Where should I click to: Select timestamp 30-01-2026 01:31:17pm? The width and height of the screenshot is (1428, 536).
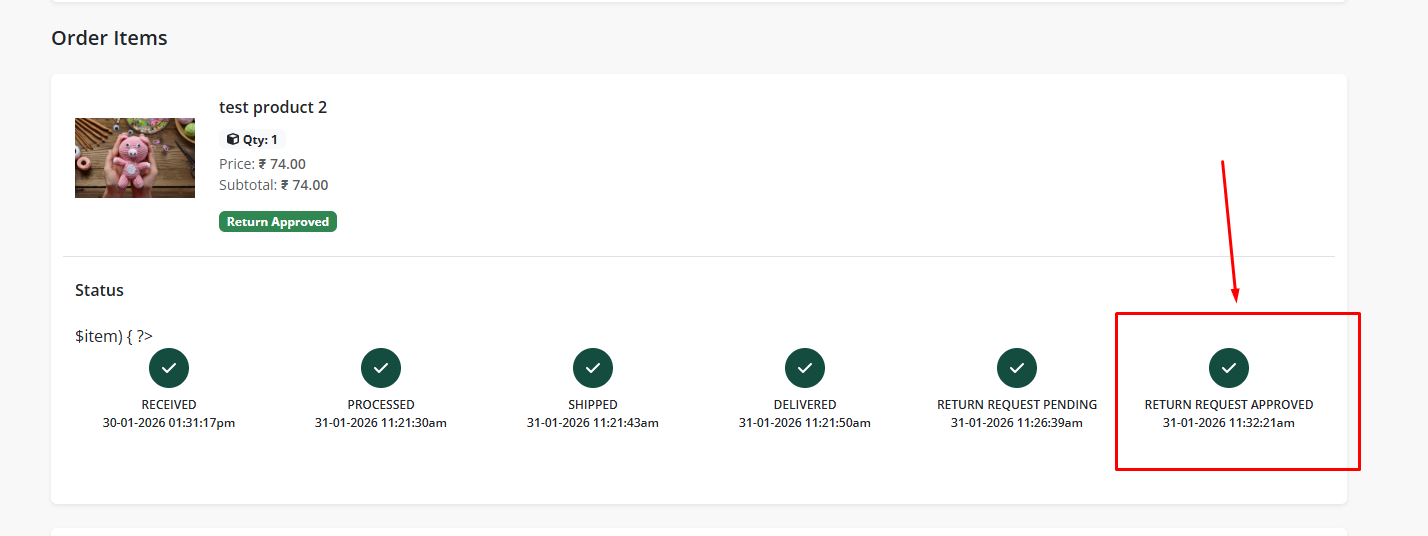click(x=169, y=423)
